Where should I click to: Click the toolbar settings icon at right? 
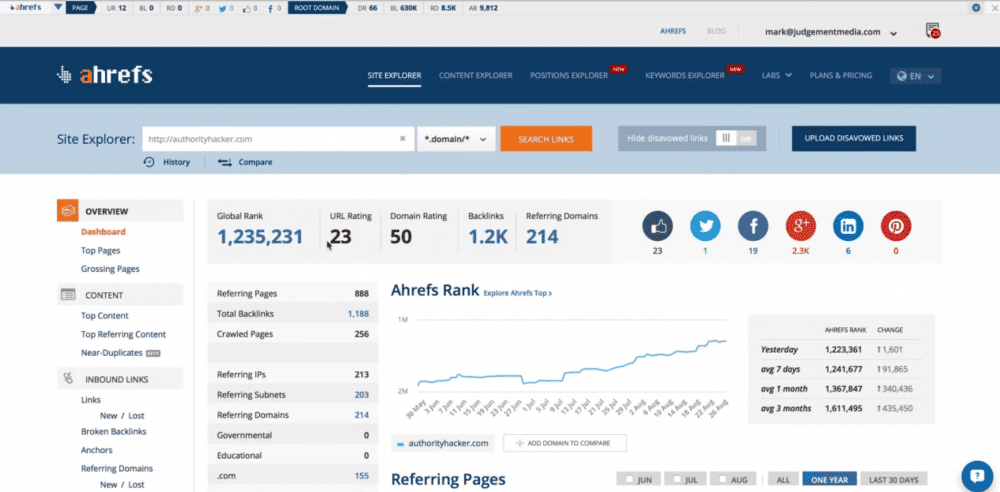click(976, 8)
